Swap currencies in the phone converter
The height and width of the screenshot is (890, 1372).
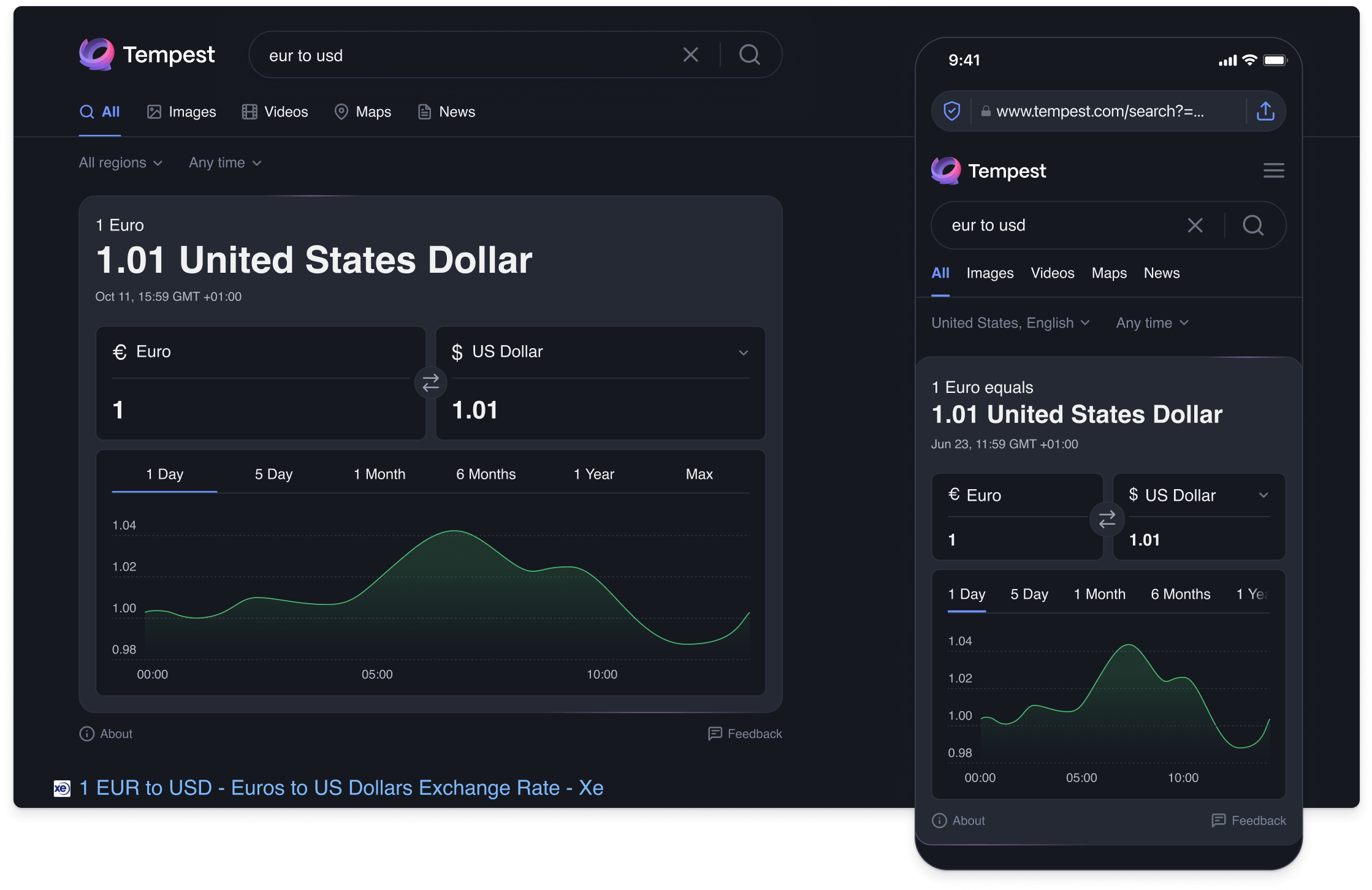[1107, 520]
